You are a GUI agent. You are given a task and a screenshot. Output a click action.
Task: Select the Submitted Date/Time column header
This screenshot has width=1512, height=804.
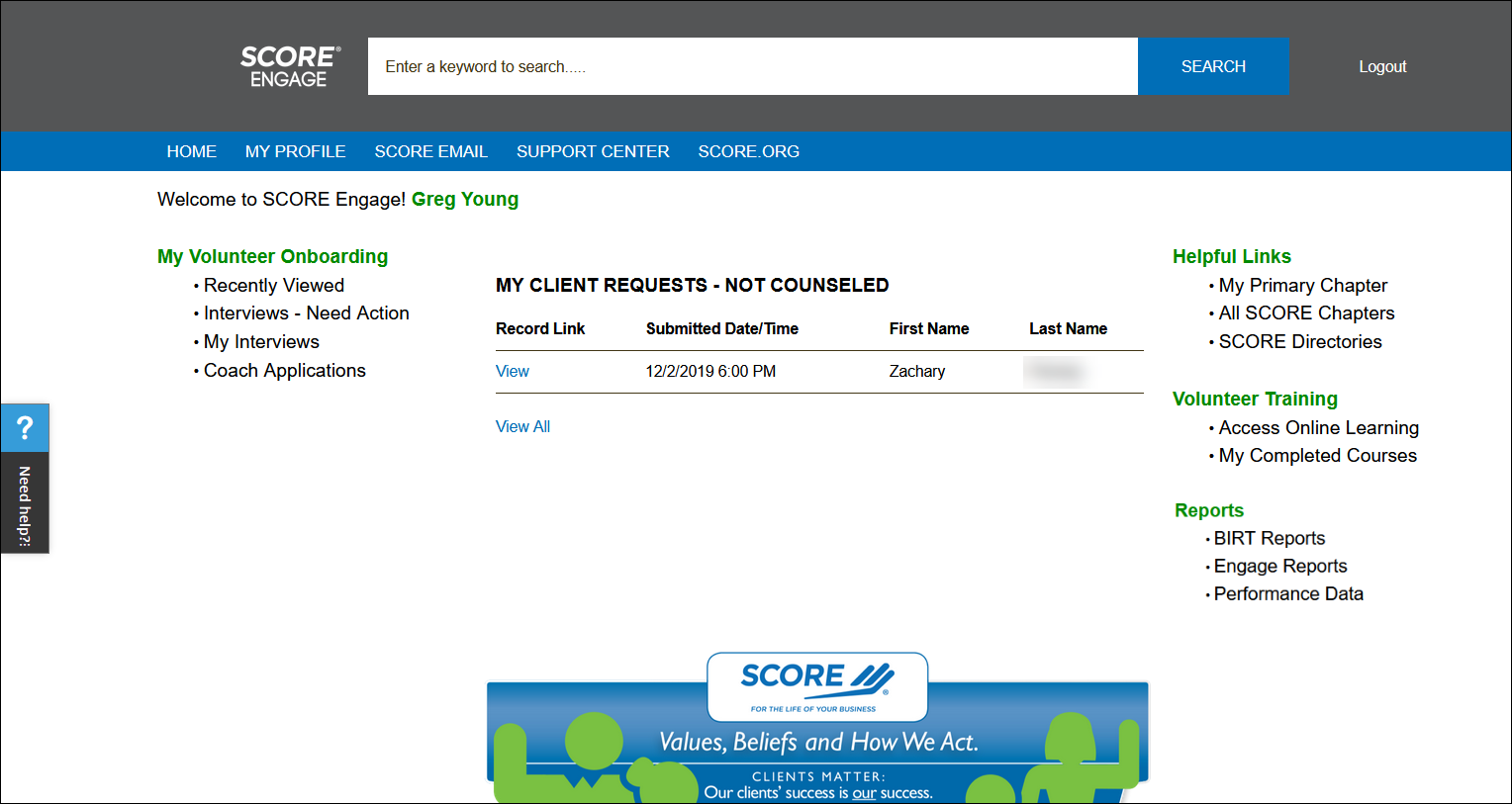click(722, 328)
